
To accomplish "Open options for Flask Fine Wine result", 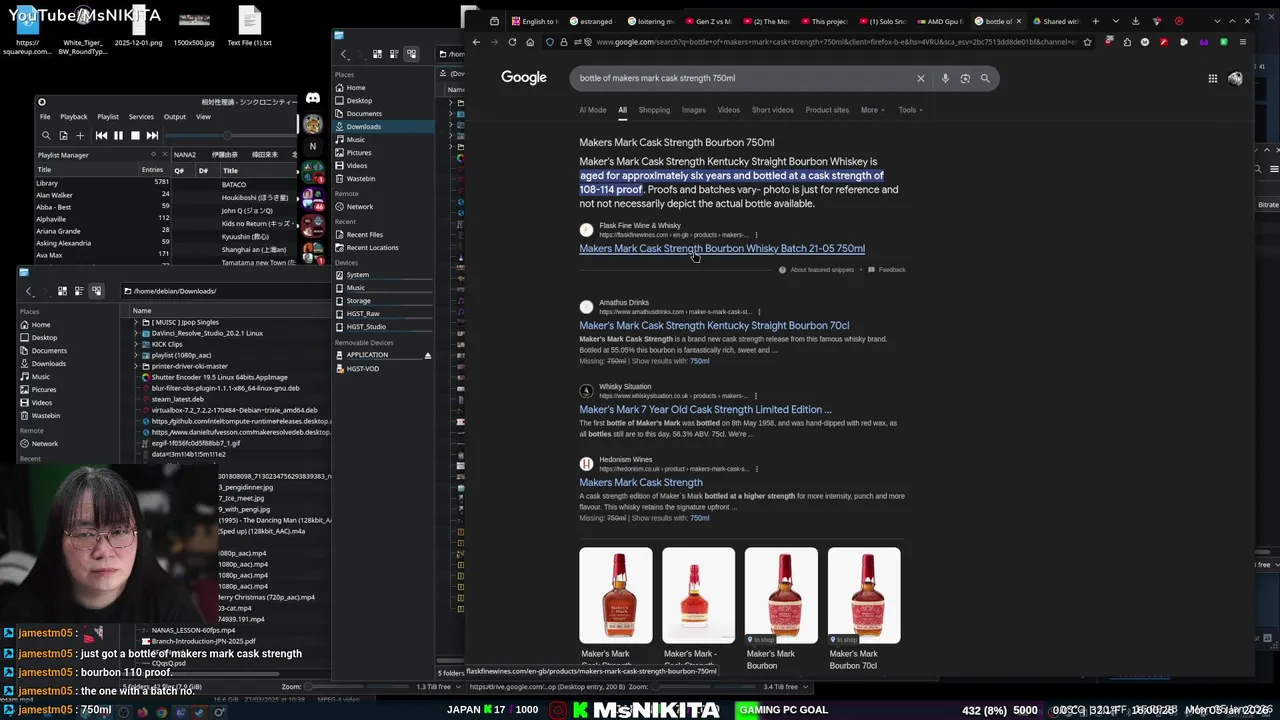I will point(756,235).
